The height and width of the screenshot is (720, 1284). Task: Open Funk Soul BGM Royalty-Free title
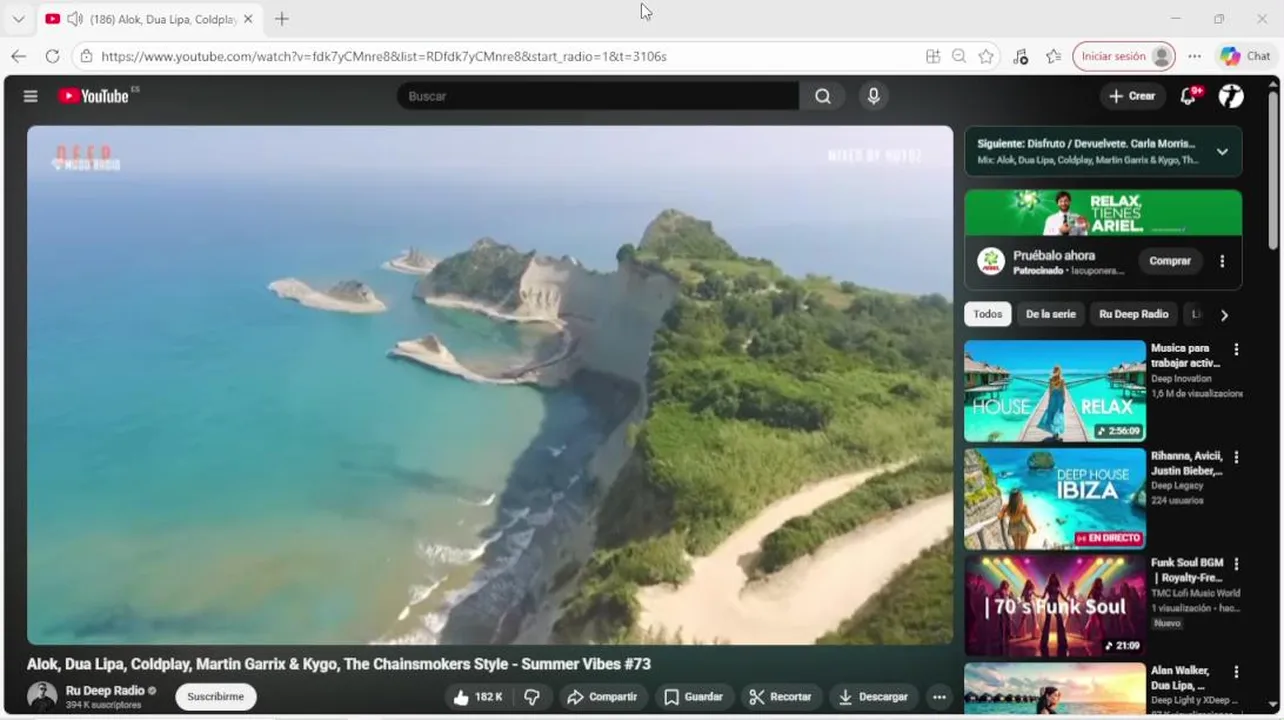coord(1187,570)
